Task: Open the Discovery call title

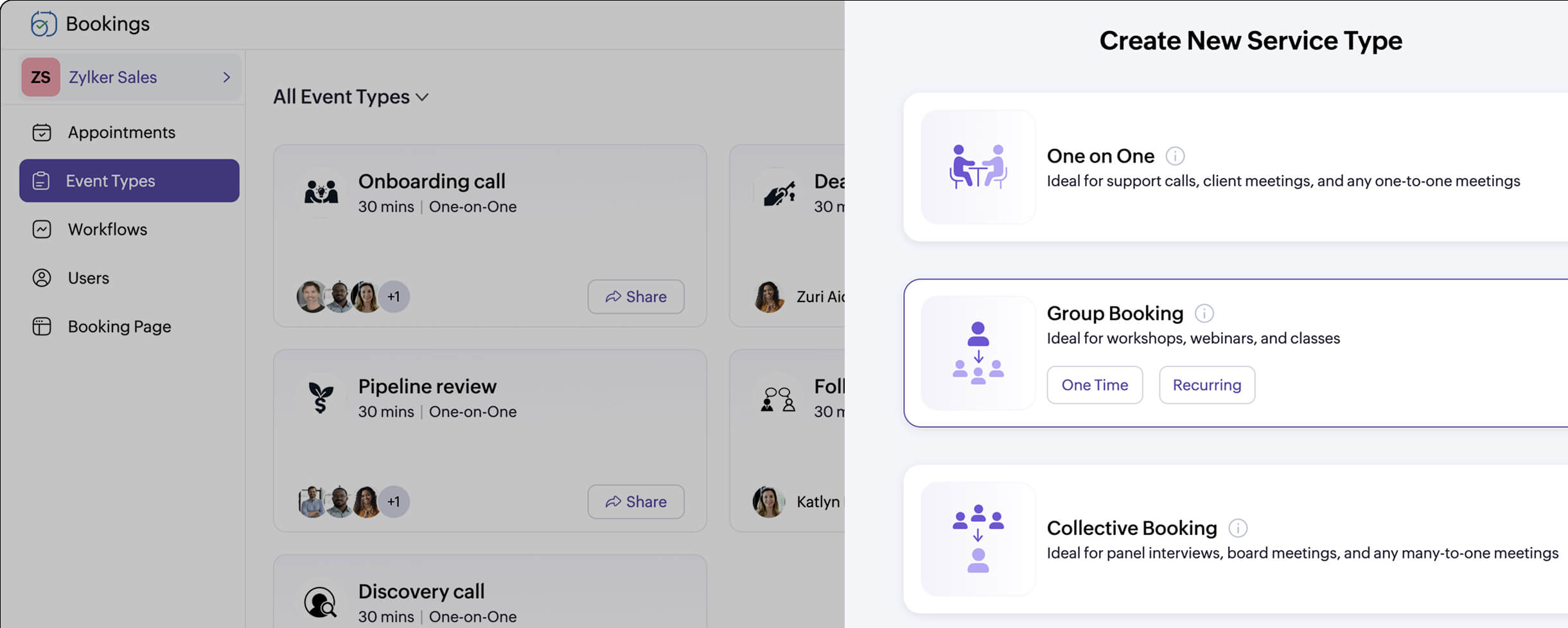Action: click(421, 591)
